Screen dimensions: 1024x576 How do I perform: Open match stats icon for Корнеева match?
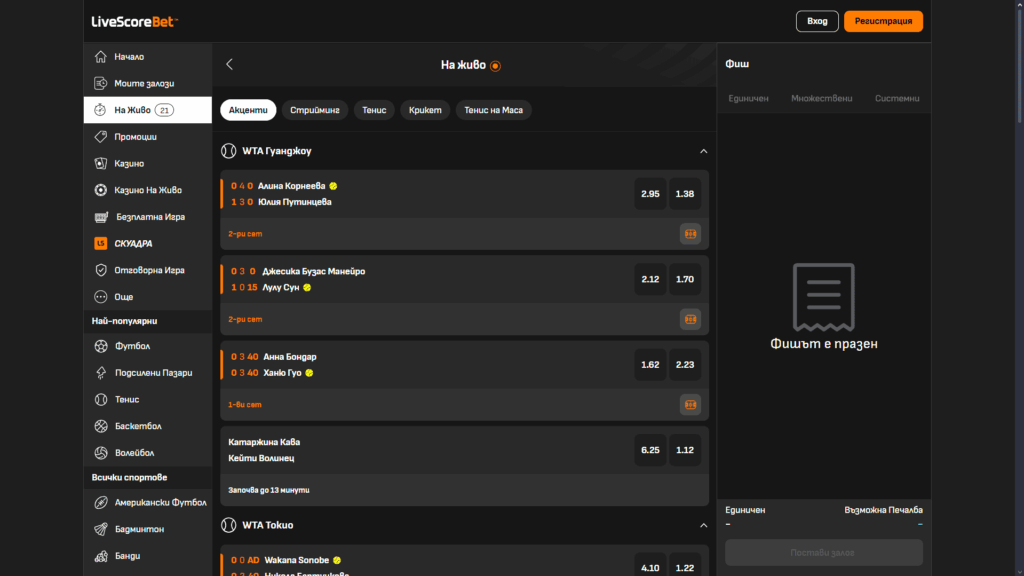click(x=690, y=234)
